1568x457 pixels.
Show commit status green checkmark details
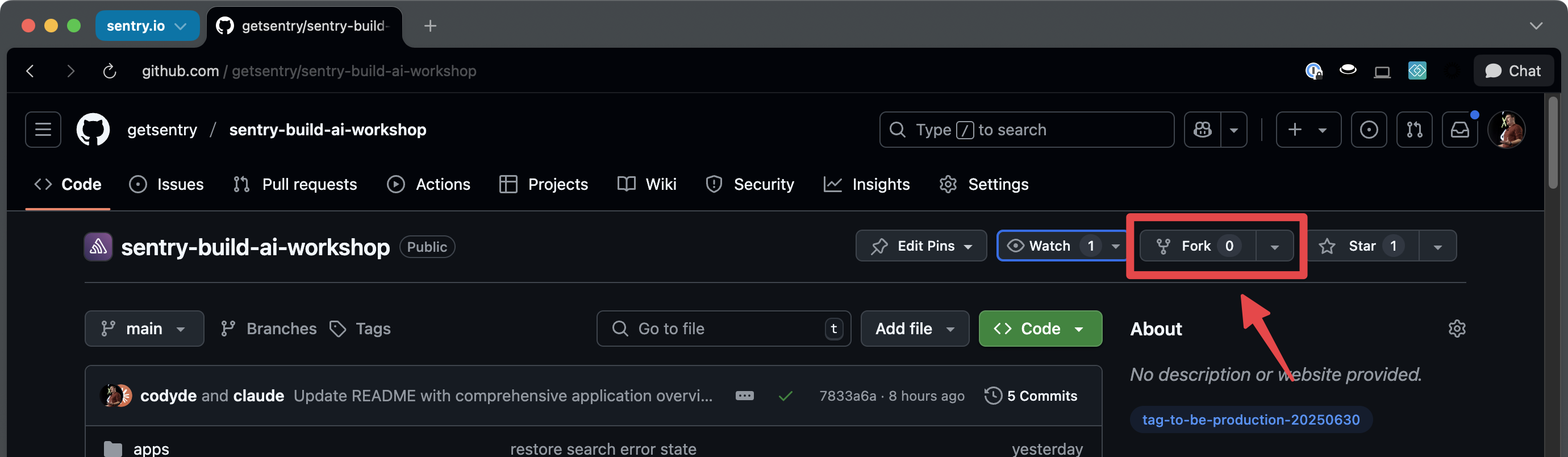click(x=785, y=396)
